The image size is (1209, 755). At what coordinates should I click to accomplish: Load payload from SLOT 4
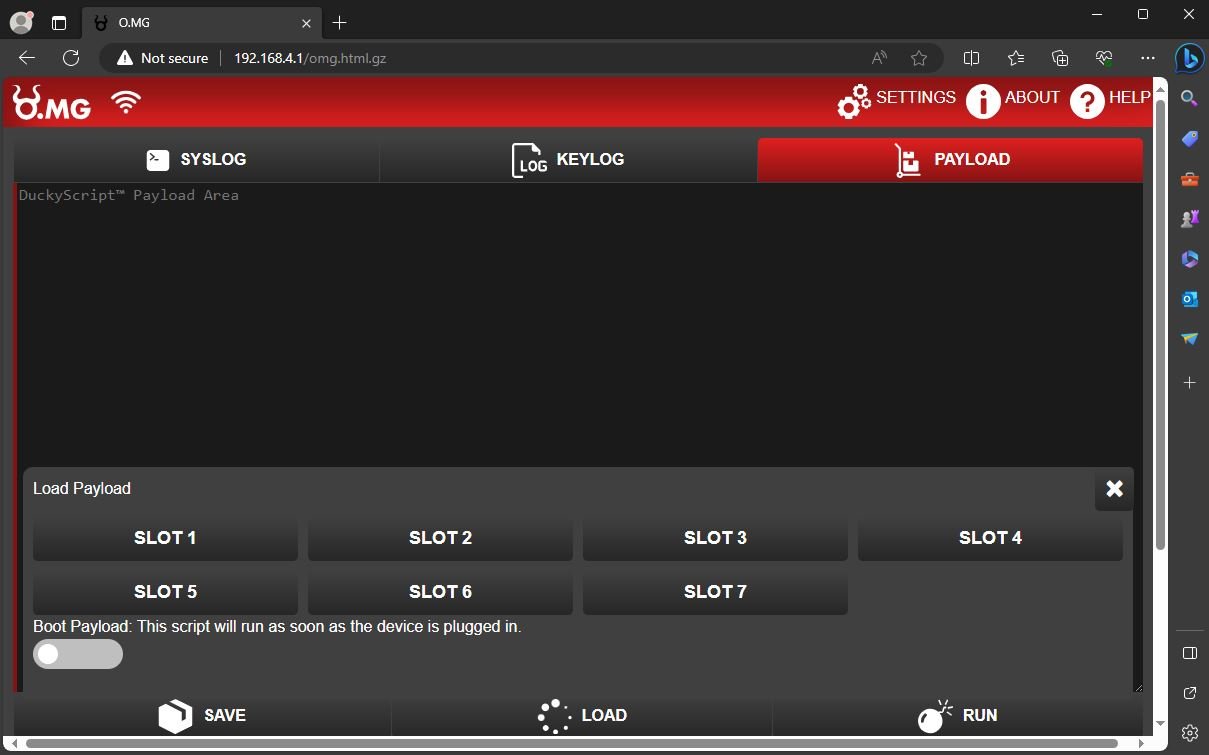tap(990, 538)
